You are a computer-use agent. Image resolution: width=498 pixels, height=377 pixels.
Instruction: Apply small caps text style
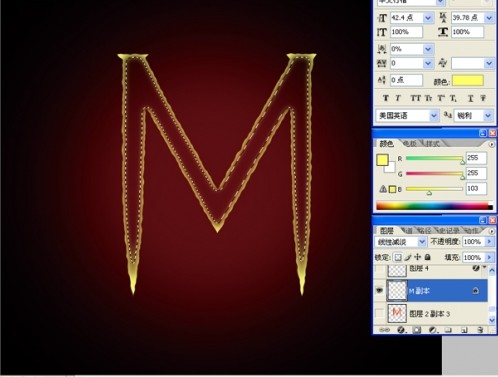point(428,98)
